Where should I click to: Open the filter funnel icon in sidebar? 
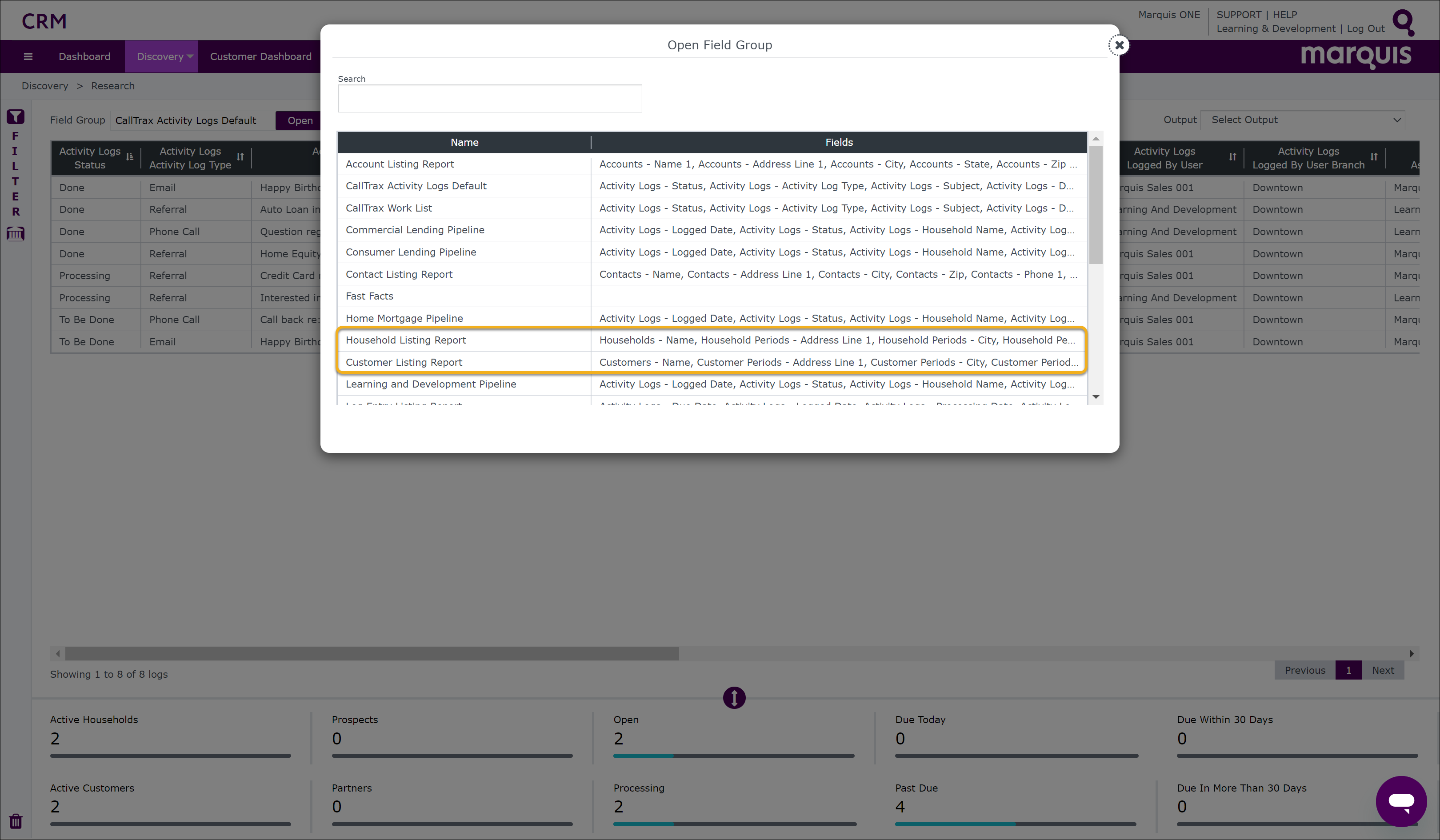click(16, 116)
